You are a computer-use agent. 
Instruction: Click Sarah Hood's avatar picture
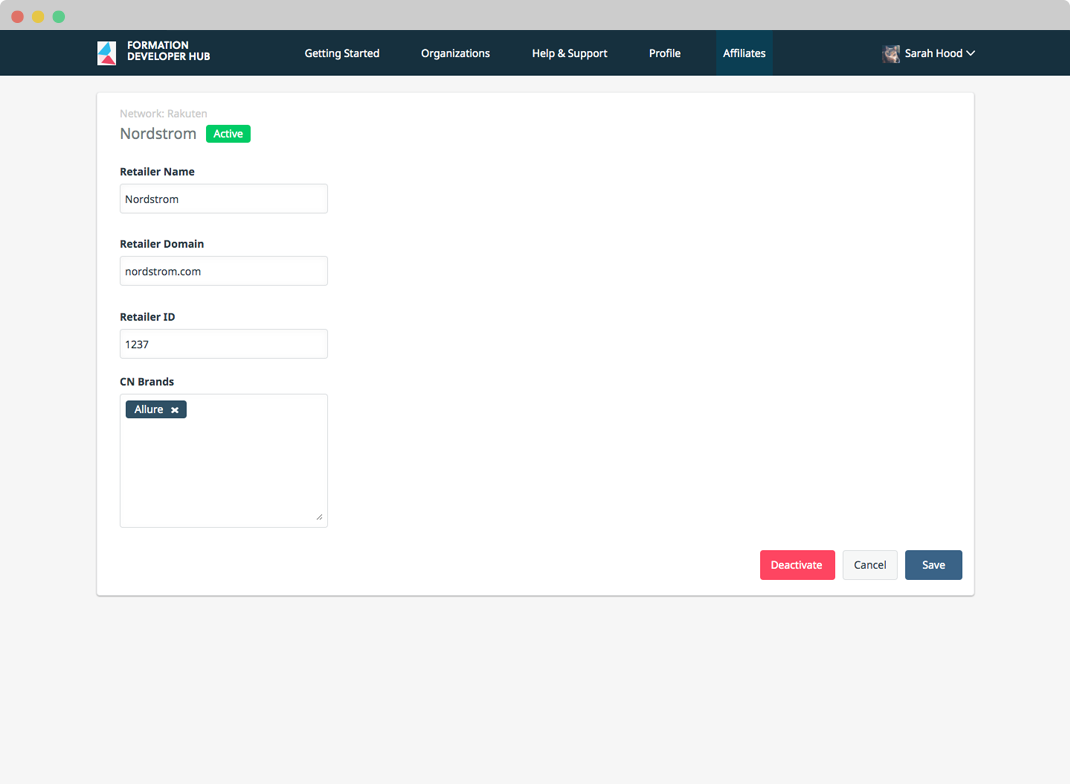click(x=891, y=53)
